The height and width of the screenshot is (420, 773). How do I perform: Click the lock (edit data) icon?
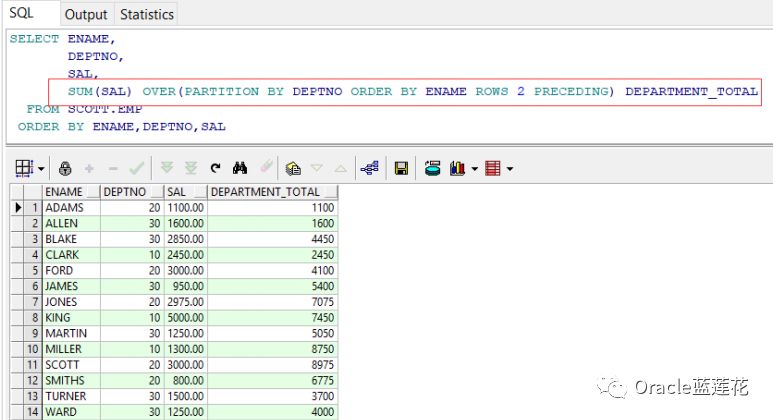pos(65,169)
